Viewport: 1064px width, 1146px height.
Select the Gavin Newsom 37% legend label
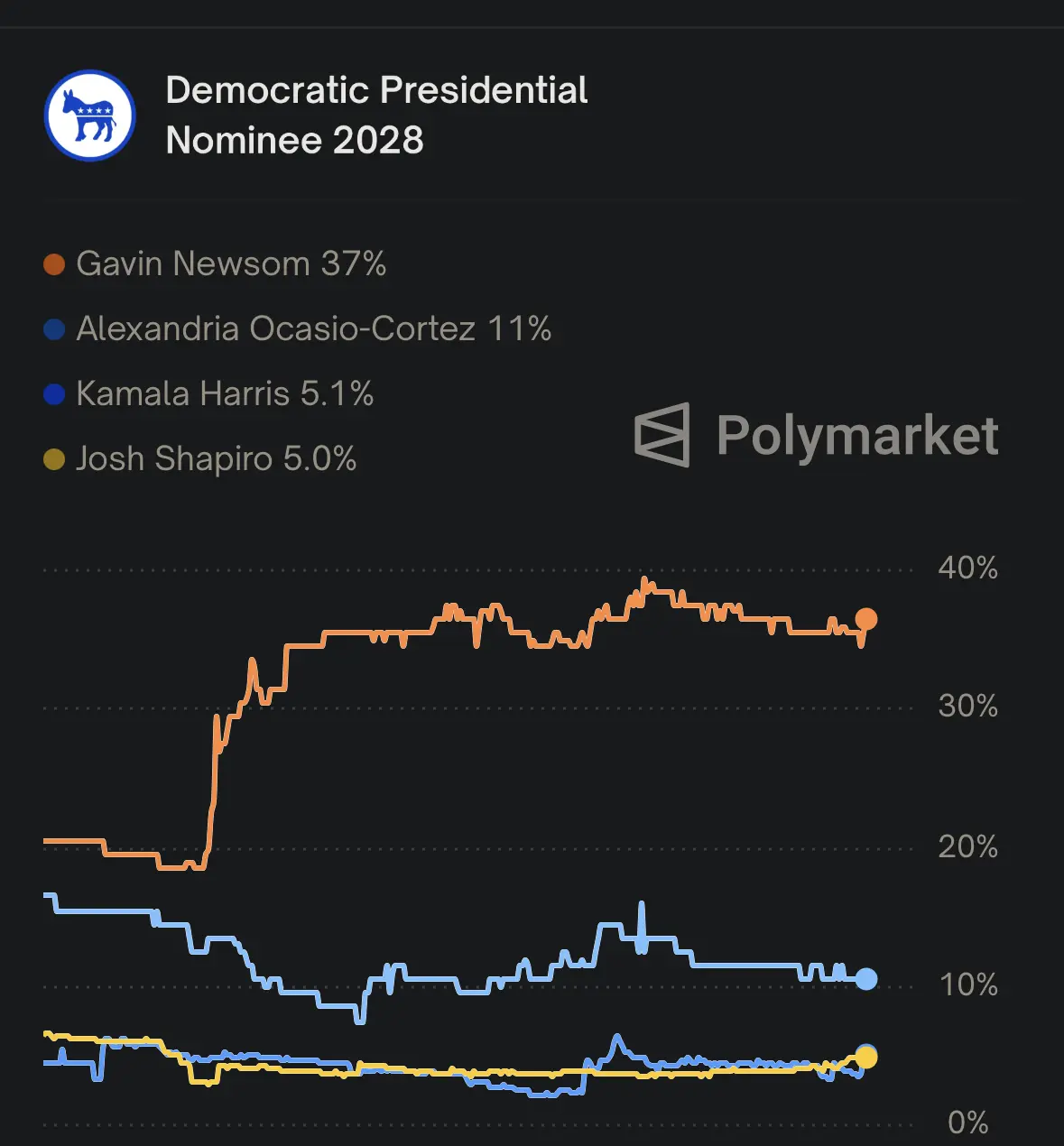pos(231,264)
